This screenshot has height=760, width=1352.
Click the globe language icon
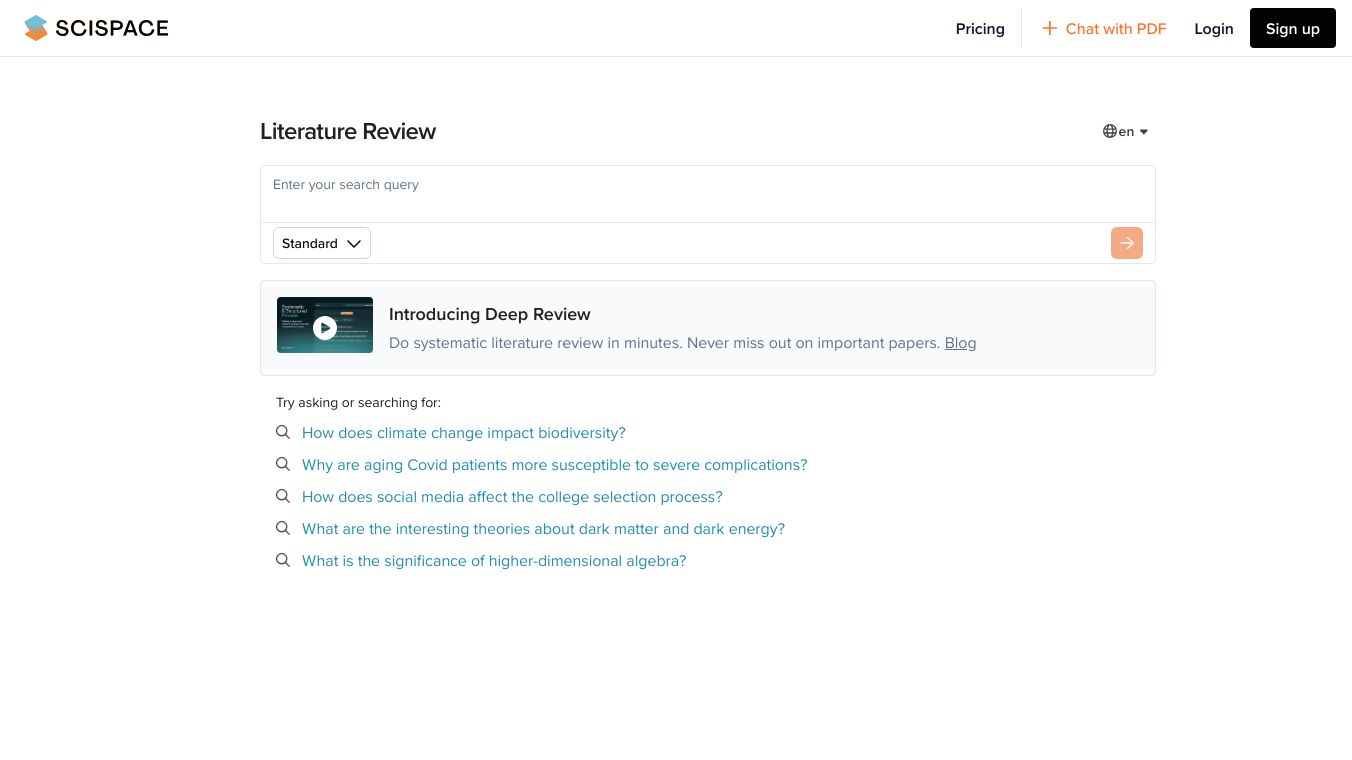(x=1109, y=131)
